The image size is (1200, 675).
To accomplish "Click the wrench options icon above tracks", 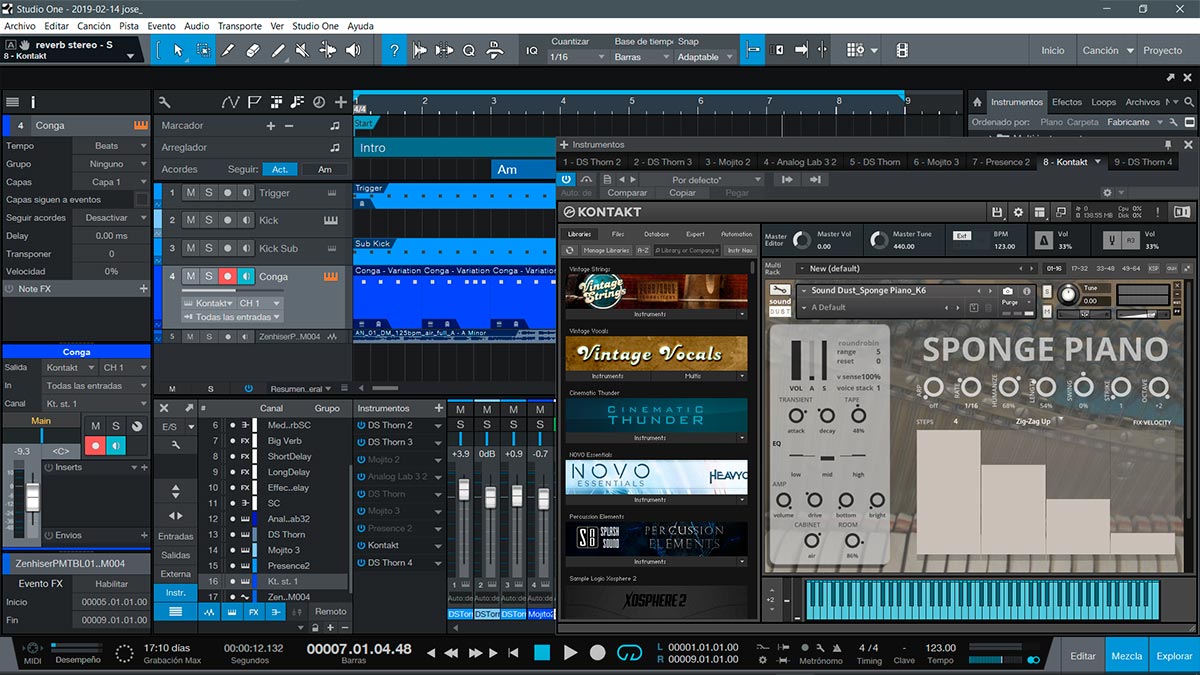I will click(165, 102).
